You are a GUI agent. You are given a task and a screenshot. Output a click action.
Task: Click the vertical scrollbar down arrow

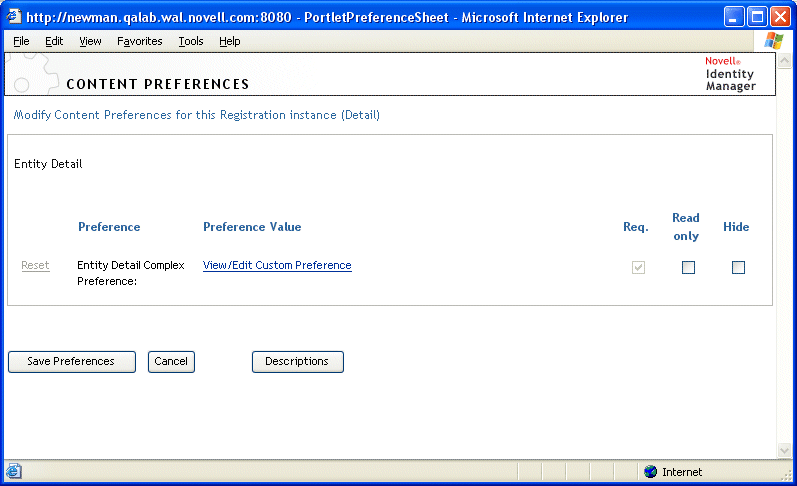click(783, 451)
